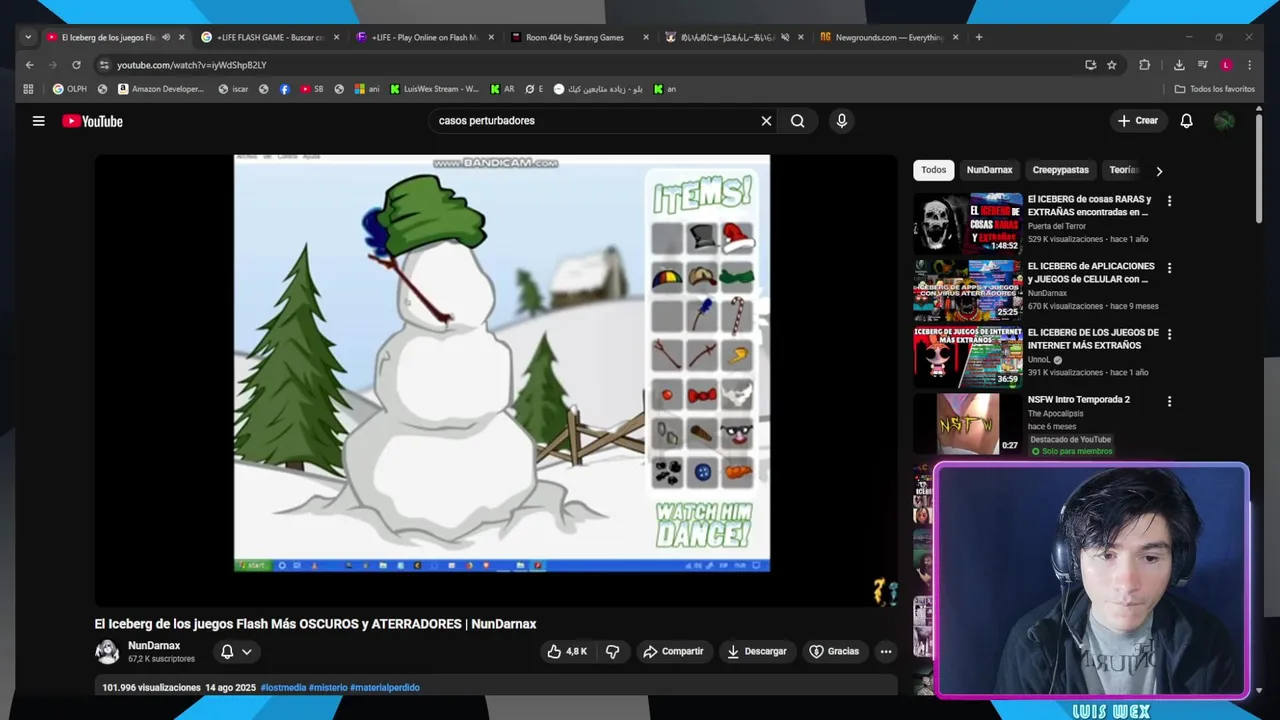Screen dimensions: 1280x720
Task: Open the NunDarnax channel avatar
Action: point(107,652)
